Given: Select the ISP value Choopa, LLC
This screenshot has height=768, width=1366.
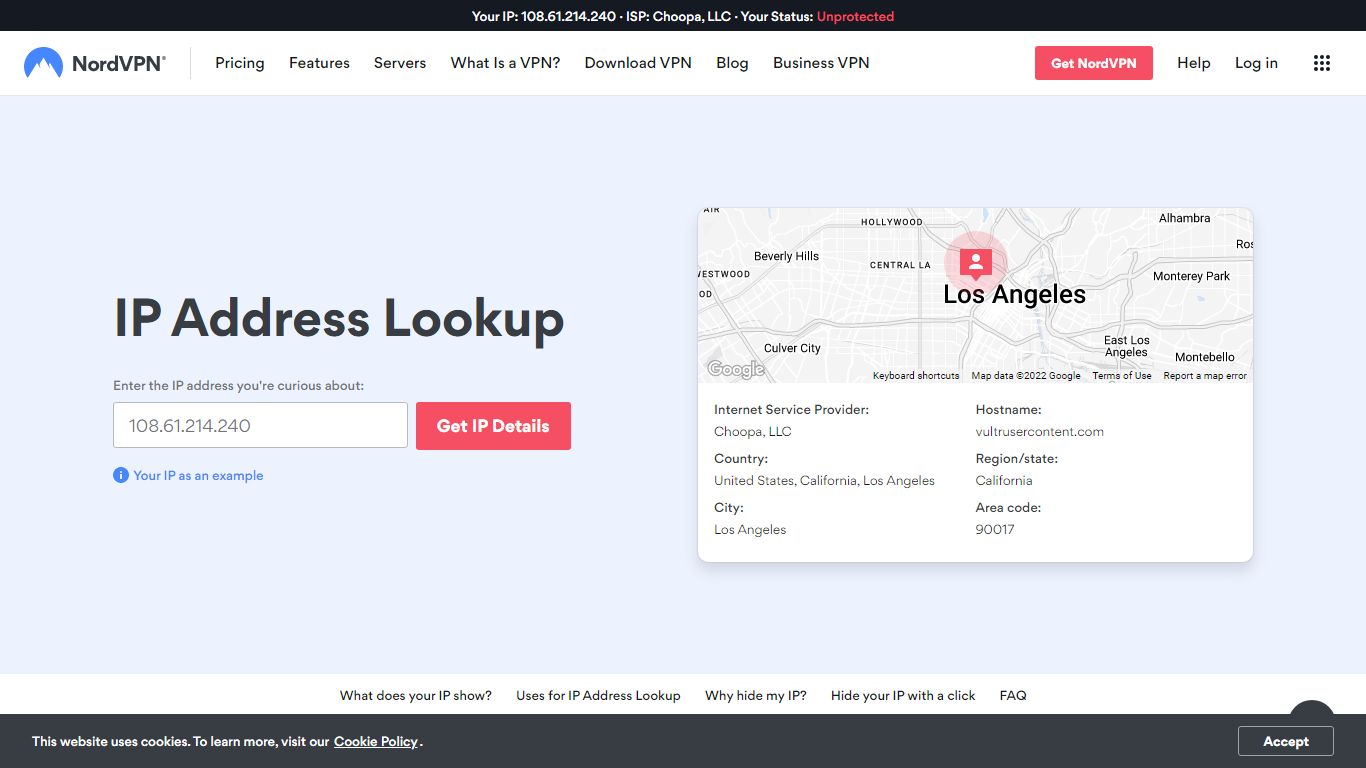Looking at the screenshot, I should 753,432.
